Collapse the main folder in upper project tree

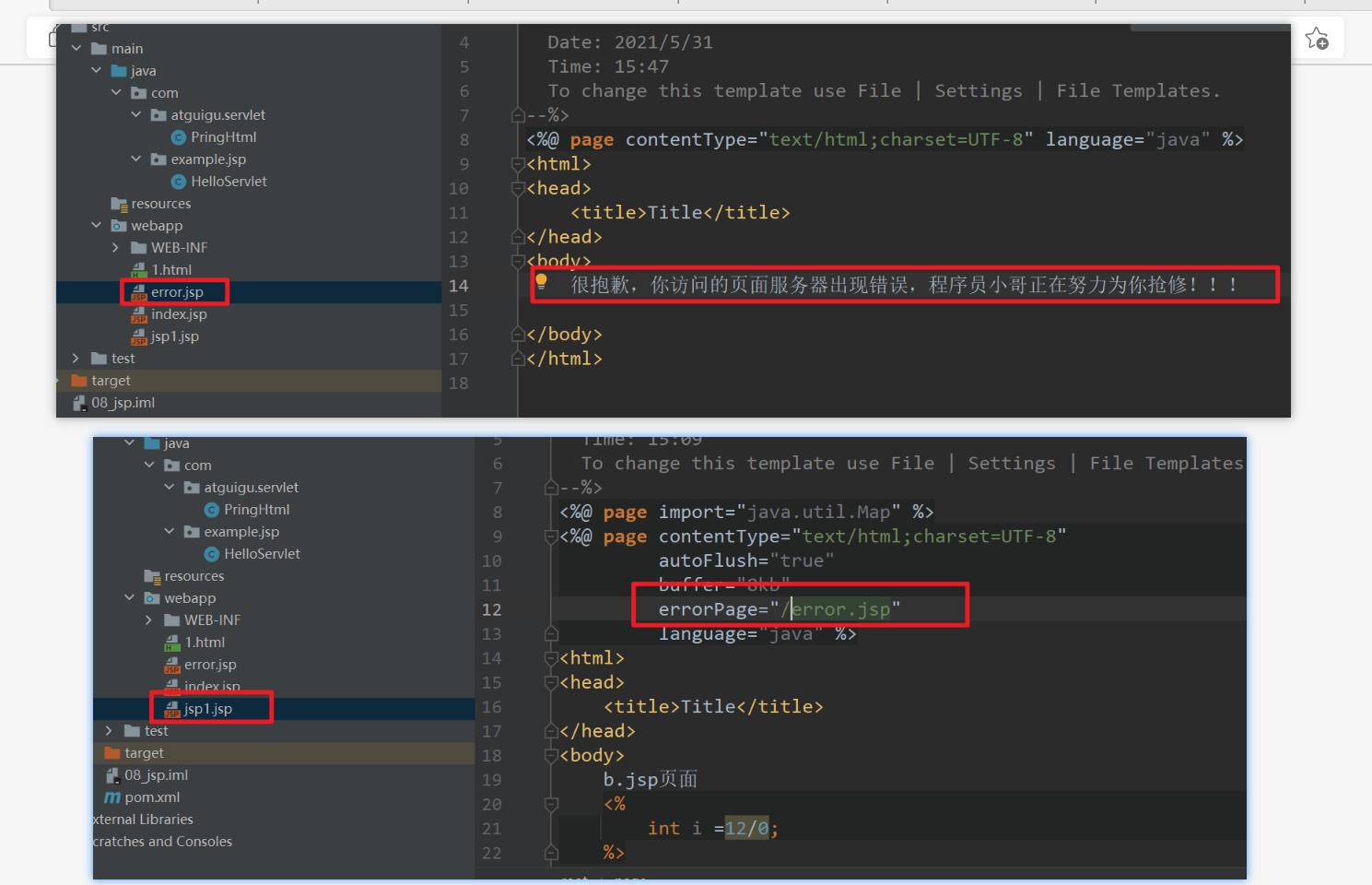pyautogui.click(x=76, y=49)
